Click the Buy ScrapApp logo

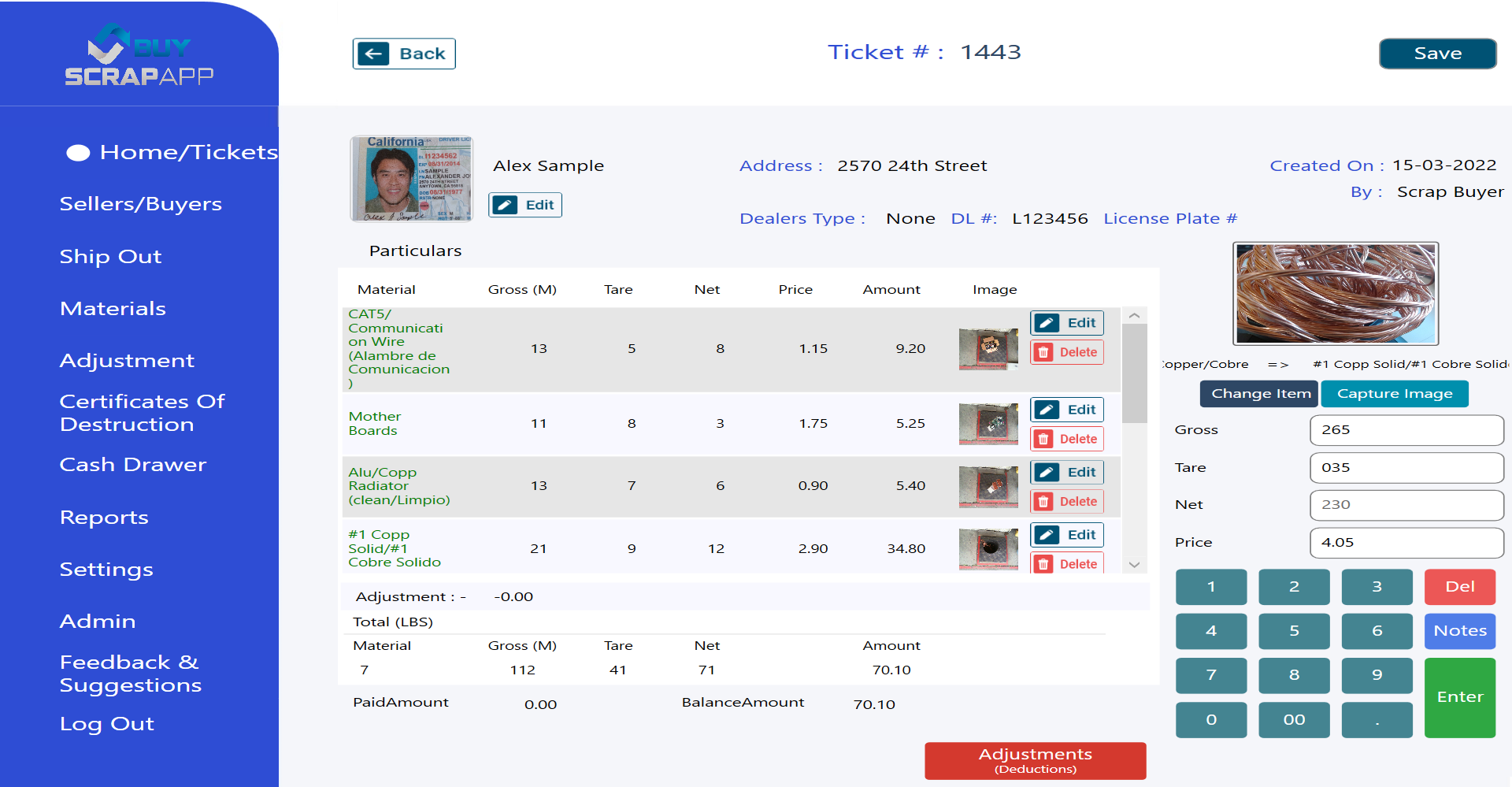(139, 54)
